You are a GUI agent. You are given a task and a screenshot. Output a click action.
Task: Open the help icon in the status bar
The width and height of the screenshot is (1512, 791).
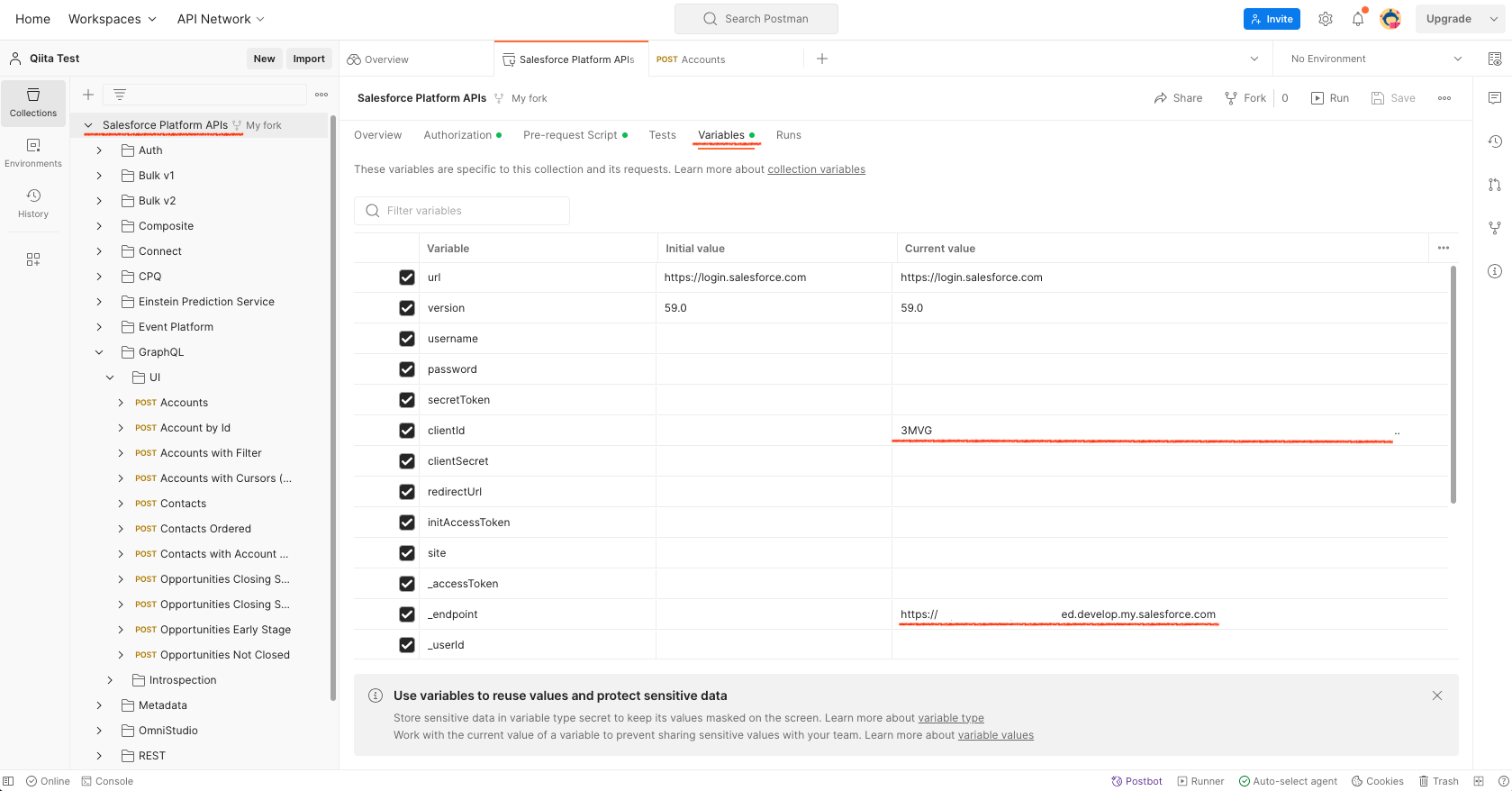pos(1503,781)
